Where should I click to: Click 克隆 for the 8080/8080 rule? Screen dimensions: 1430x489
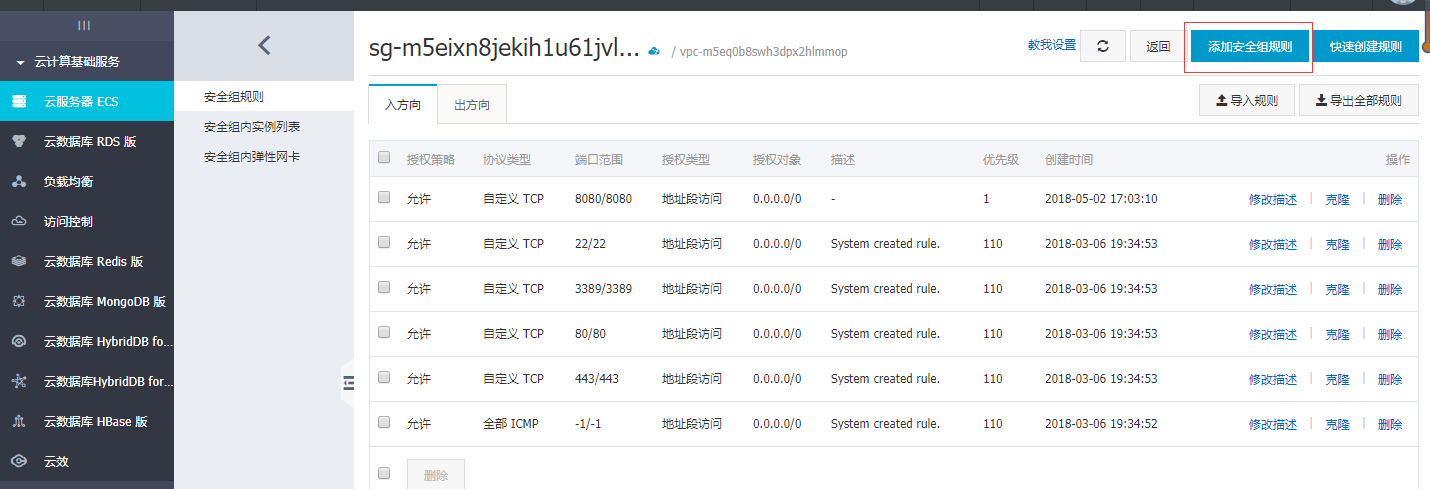pyautogui.click(x=1338, y=199)
